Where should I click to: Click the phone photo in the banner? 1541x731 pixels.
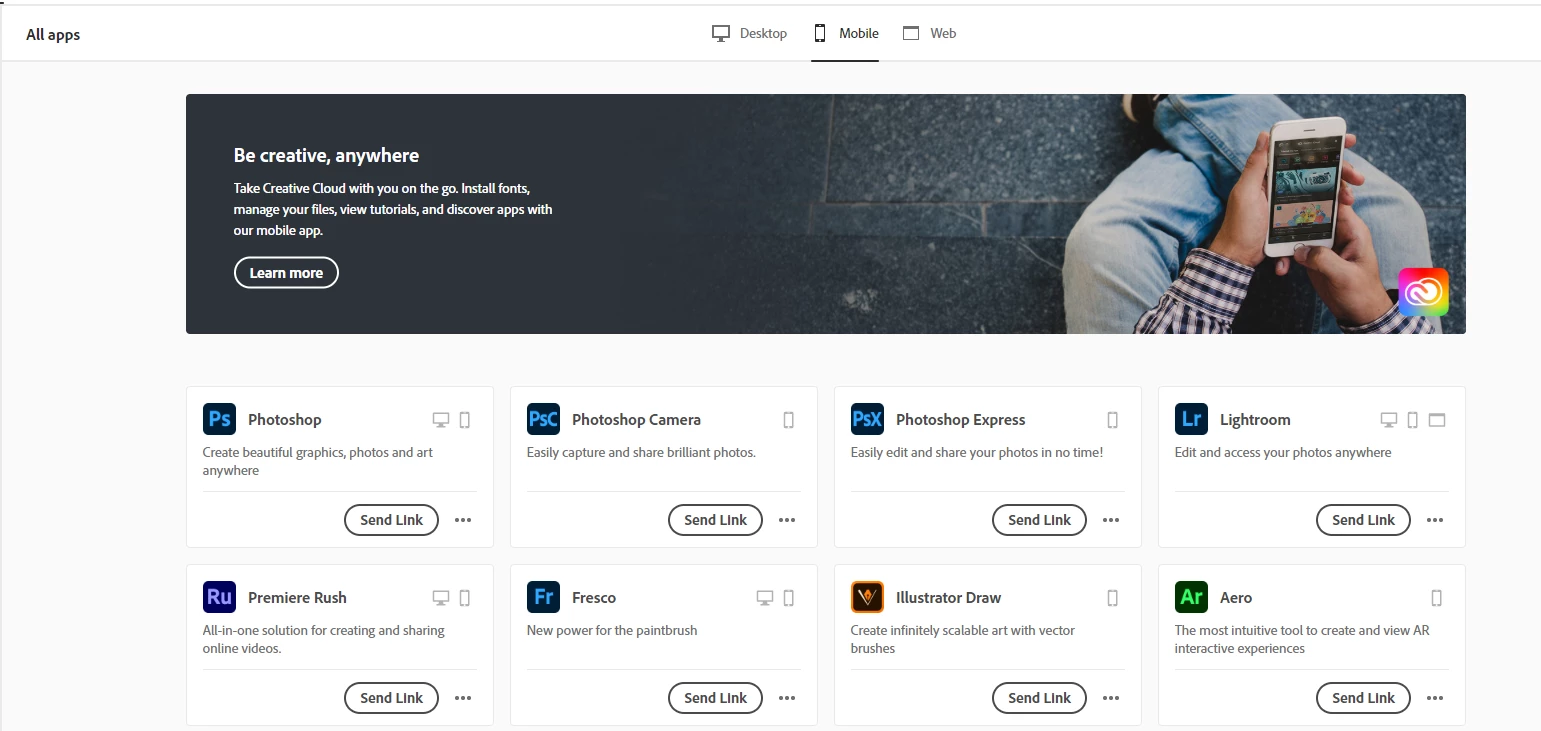[x=1306, y=187]
